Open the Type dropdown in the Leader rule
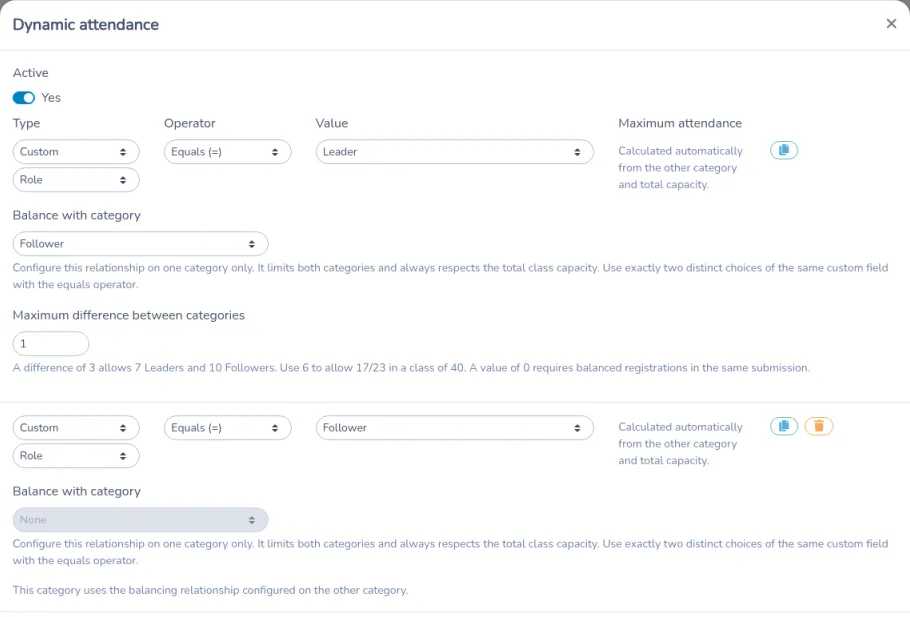Viewport: 910px width, 617px height. (76, 151)
